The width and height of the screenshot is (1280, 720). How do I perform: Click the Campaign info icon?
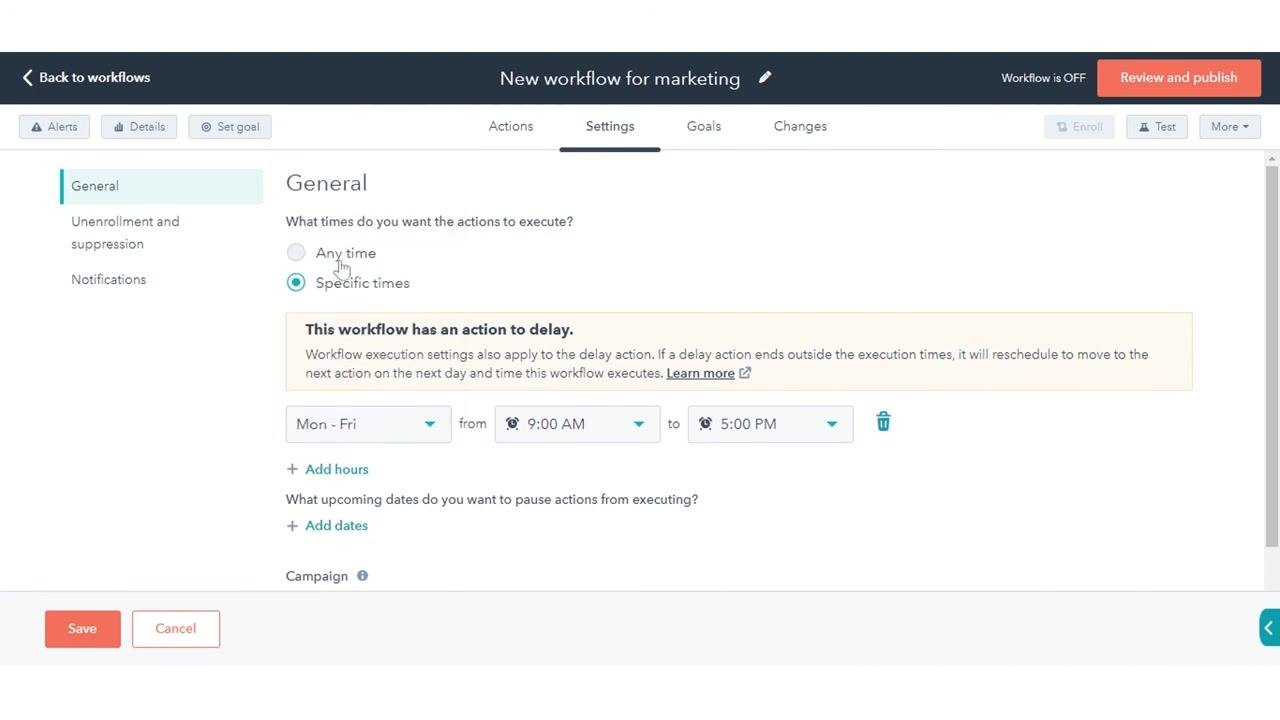tap(362, 576)
